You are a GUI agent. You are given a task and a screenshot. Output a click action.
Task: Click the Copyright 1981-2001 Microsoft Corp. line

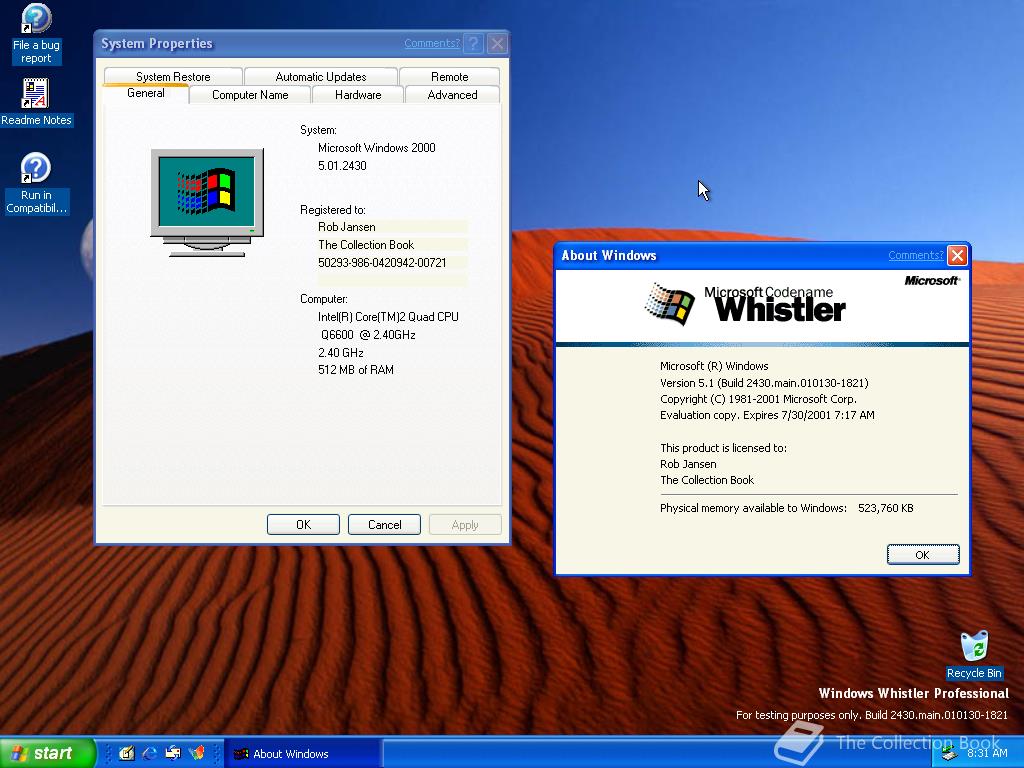pos(758,399)
